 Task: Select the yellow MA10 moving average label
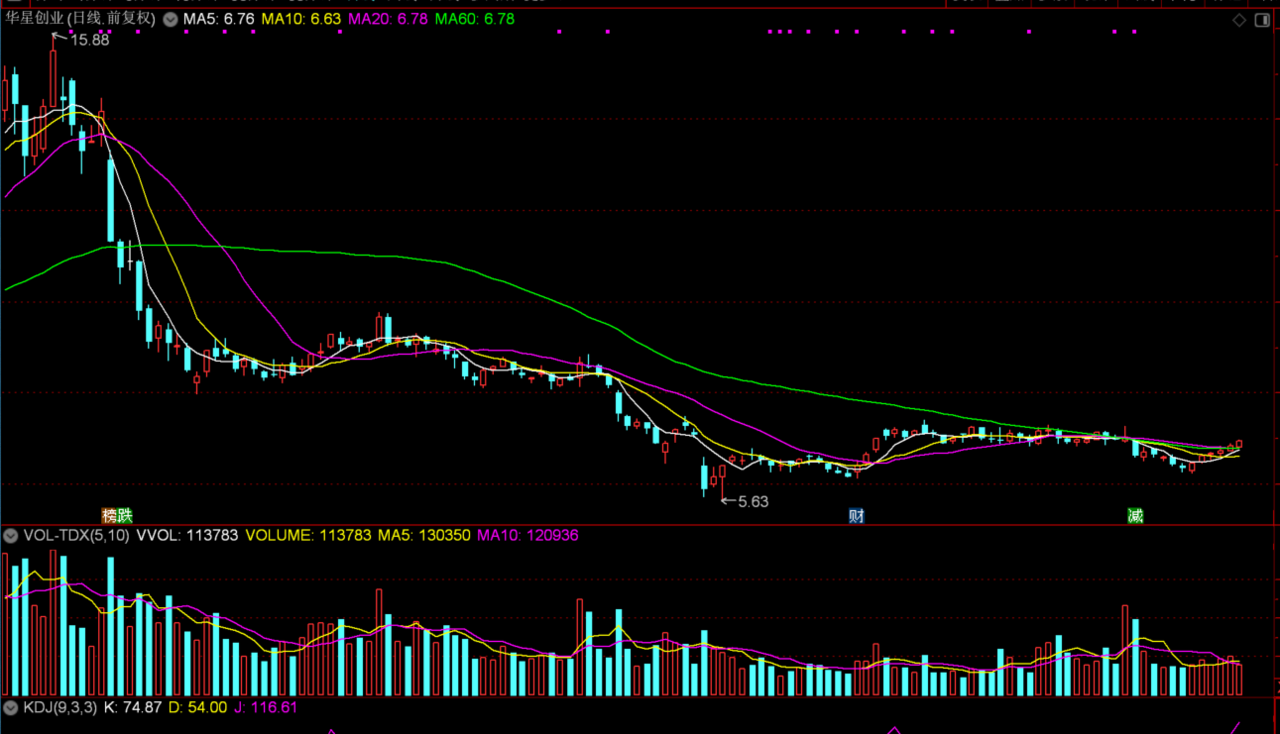[297, 19]
